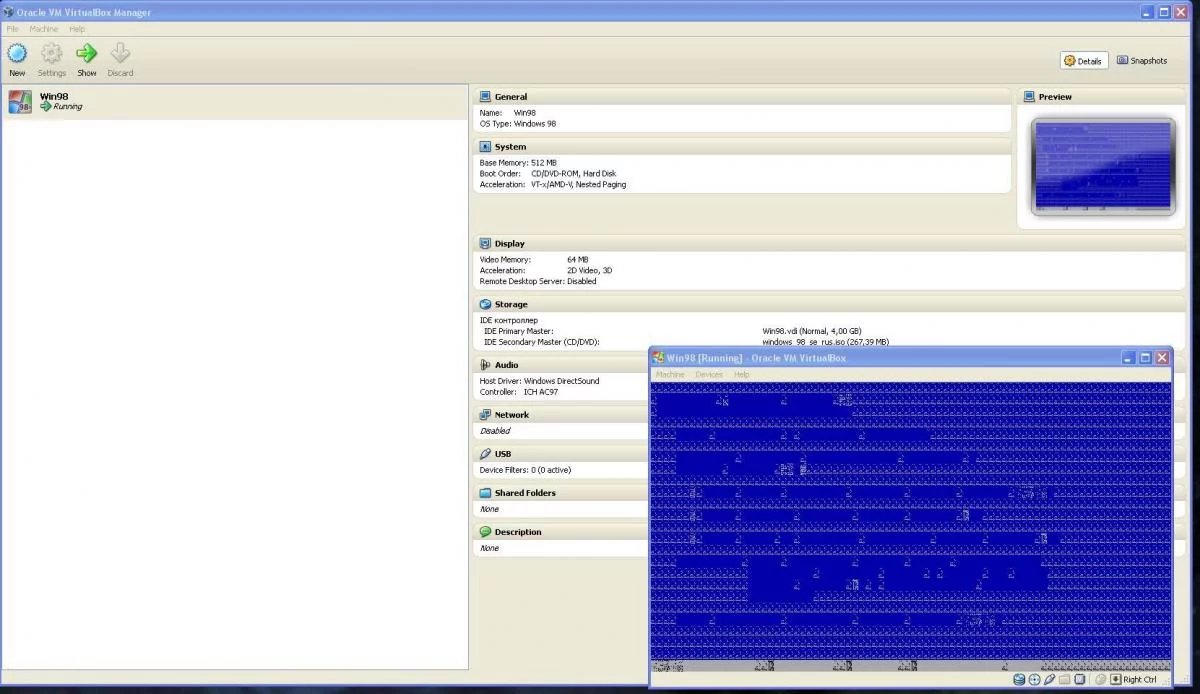Open the Help menu in Manager
Screen dimensions: 1200x694
point(77,29)
